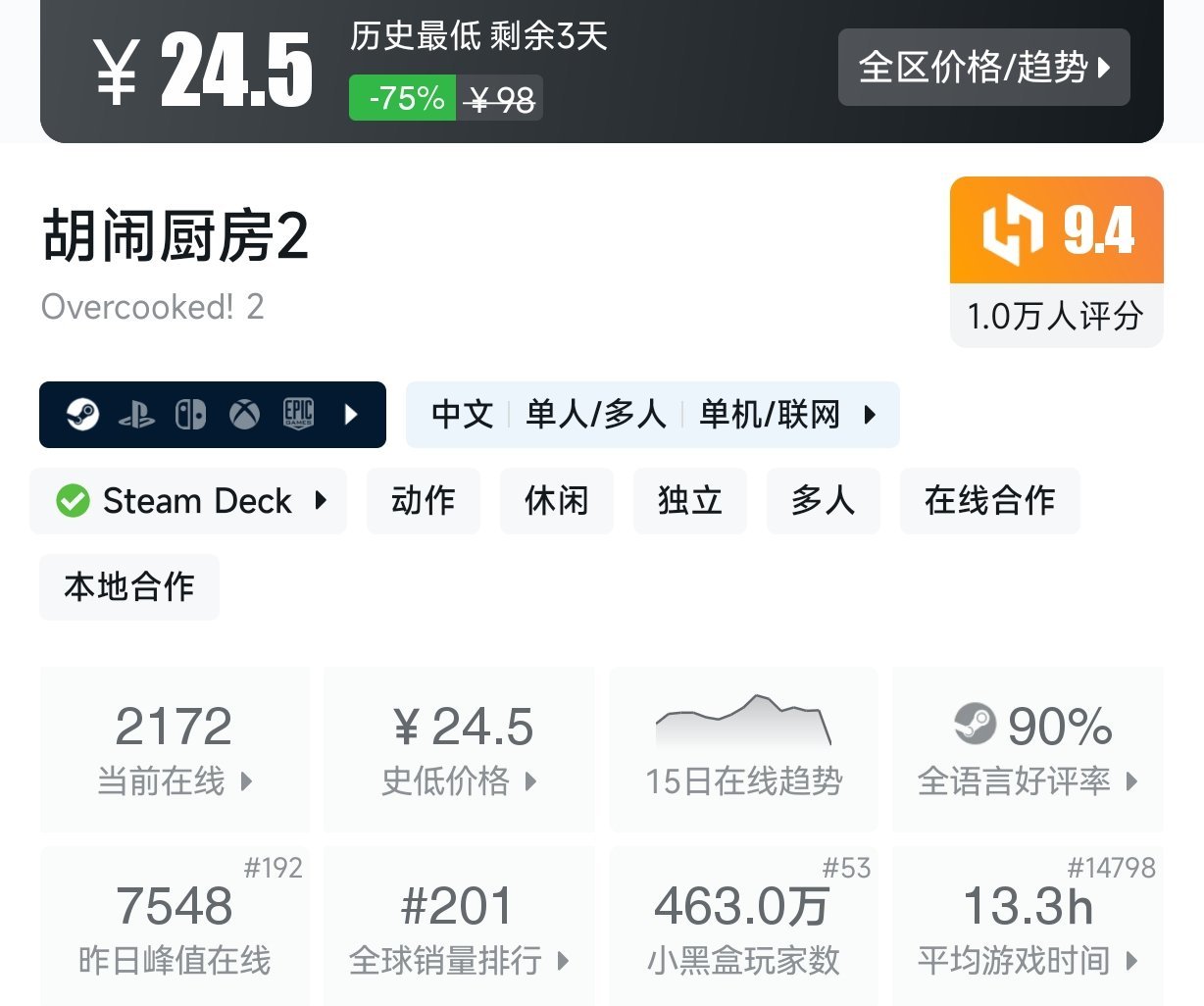Screen dimensions: 1204x1006
Task: Open 全区价格/趋势 price comparison
Action: point(983,67)
